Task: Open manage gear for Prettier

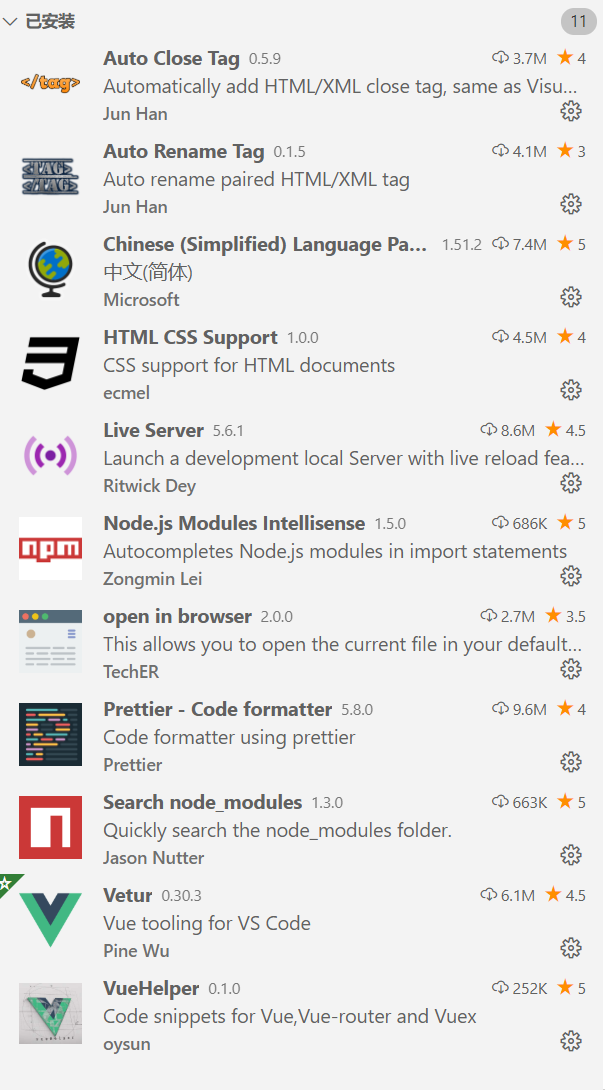Action: click(x=571, y=763)
